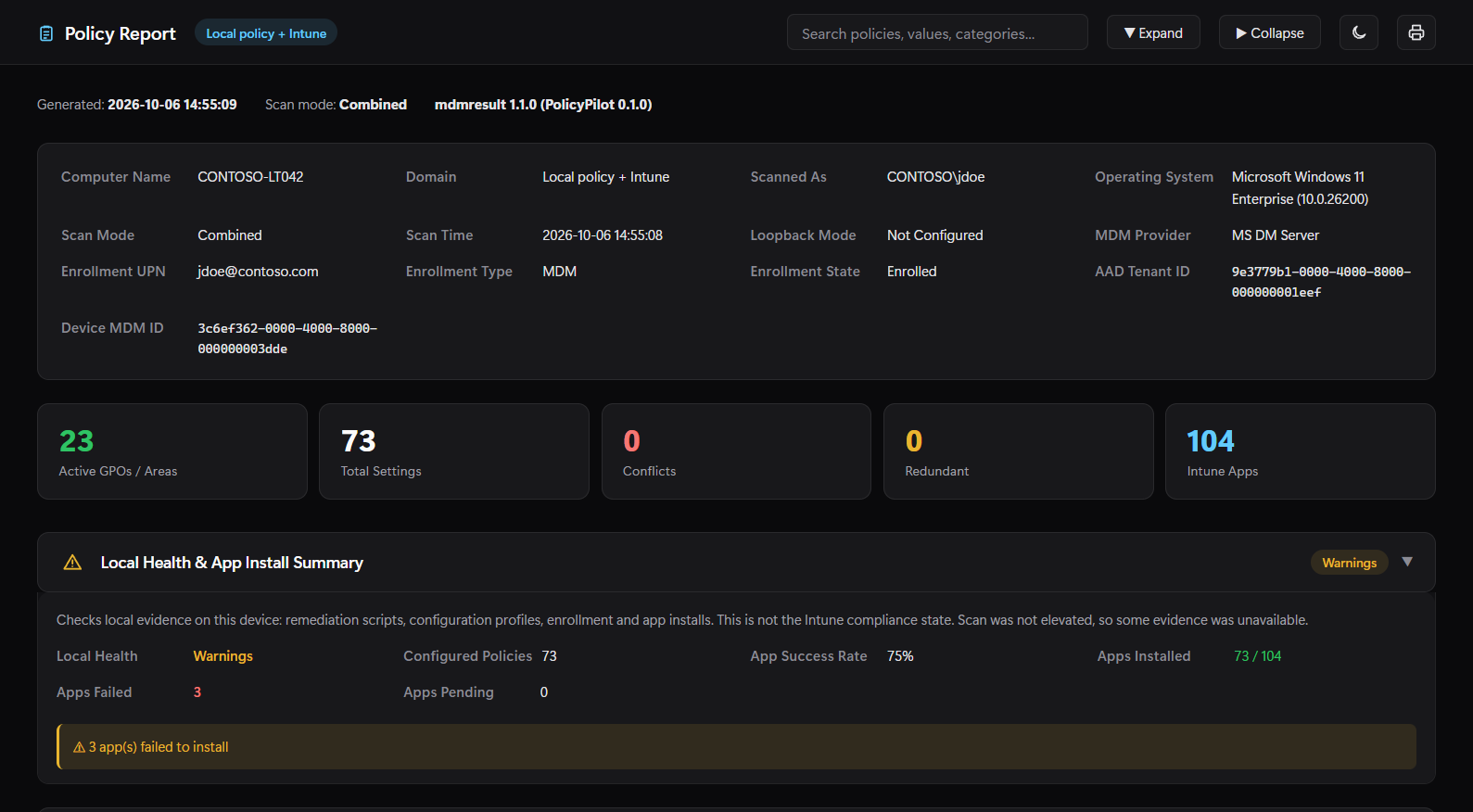1473x812 pixels.
Task: Click the computer name CONTOSO-LT042
Action: click(x=250, y=177)
